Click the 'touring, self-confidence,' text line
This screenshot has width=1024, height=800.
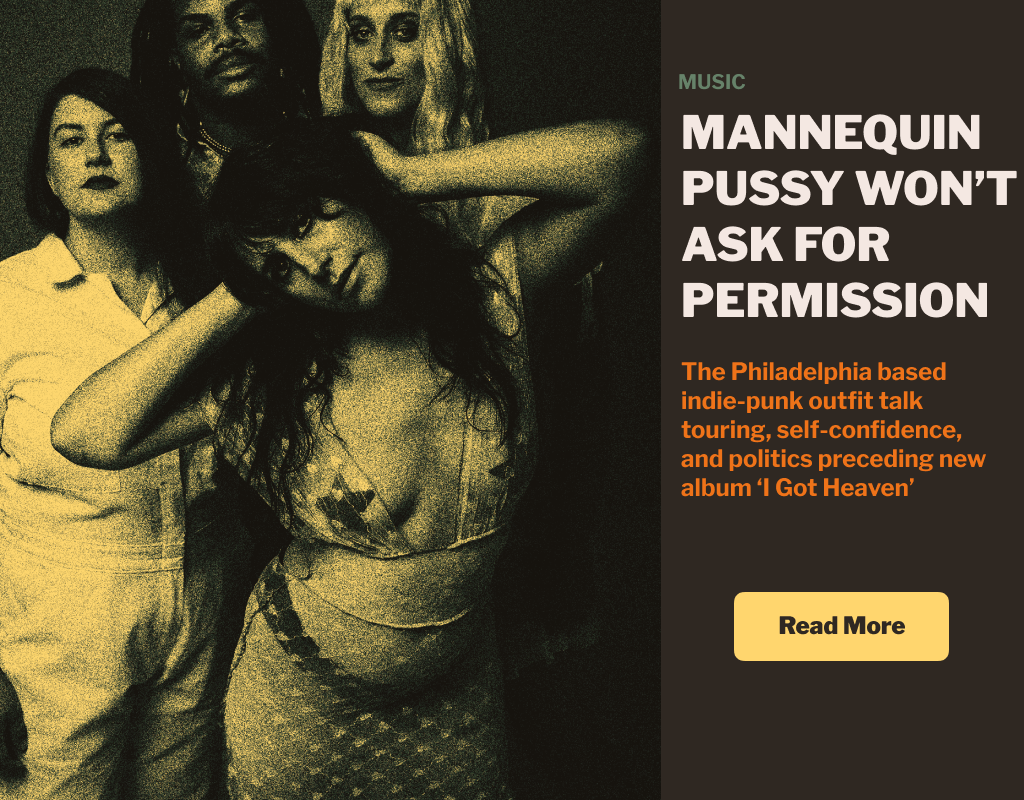point(822,430)
